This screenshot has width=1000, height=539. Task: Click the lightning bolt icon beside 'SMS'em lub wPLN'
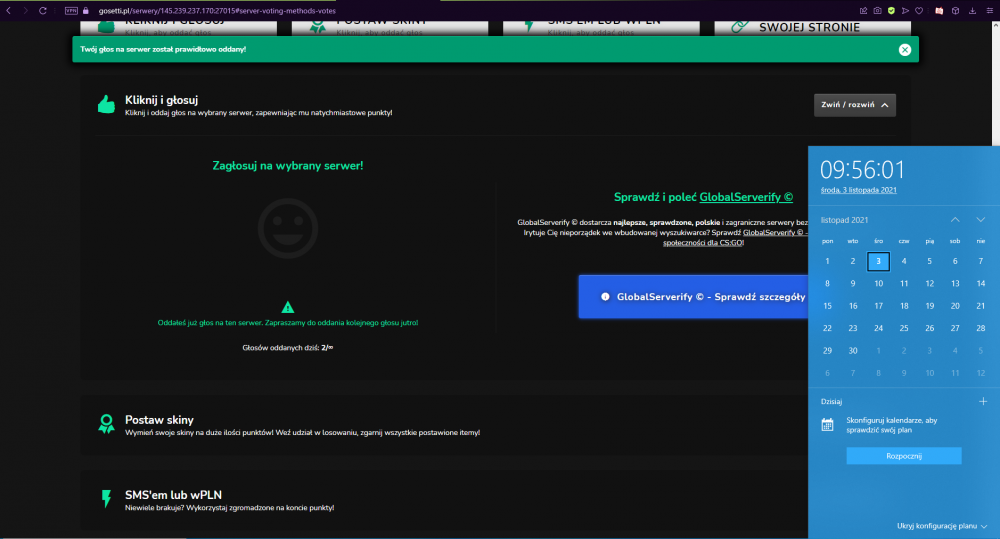107,499
